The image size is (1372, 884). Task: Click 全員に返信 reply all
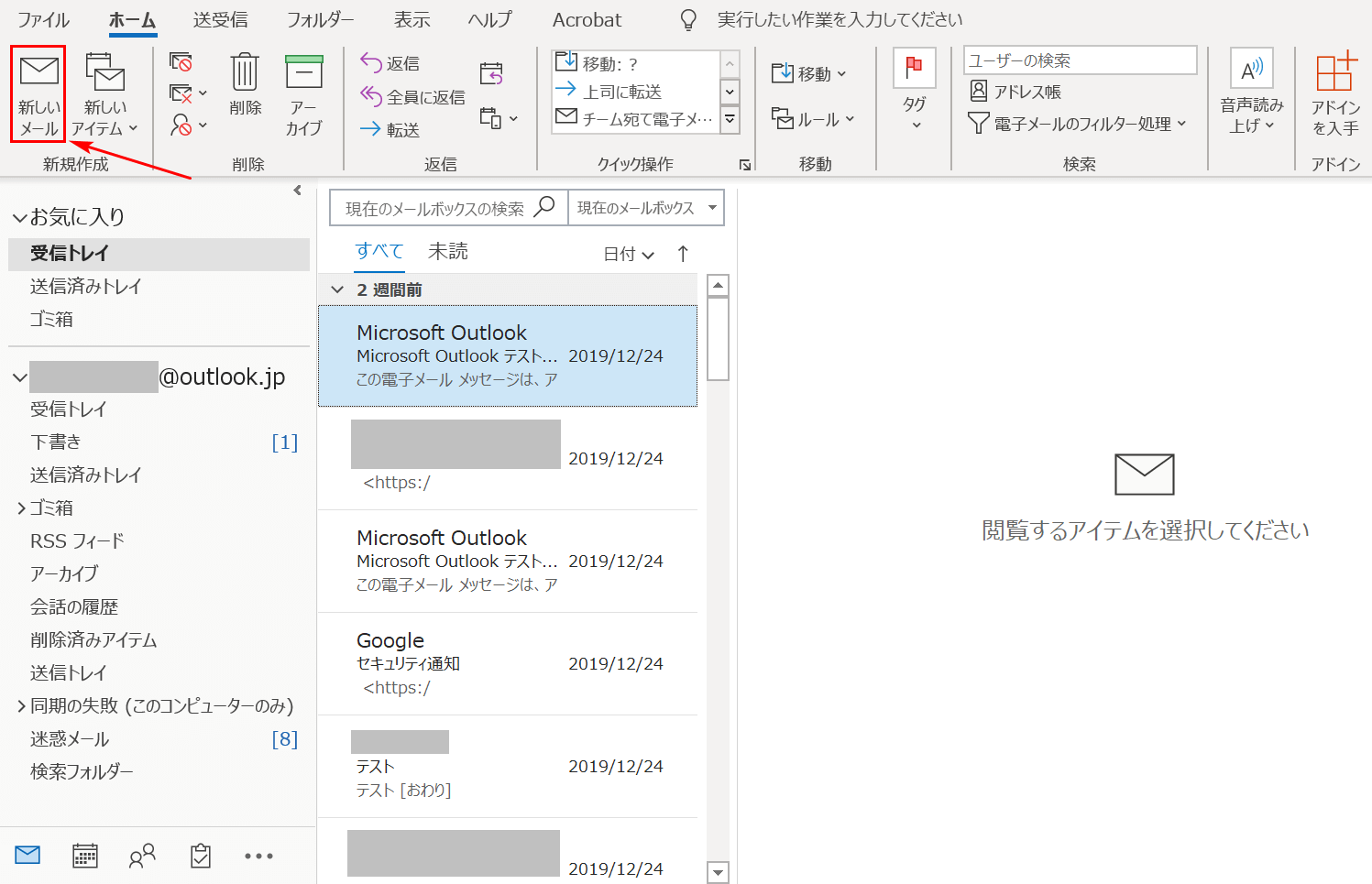pyautogui.click(x=412, y=97)
